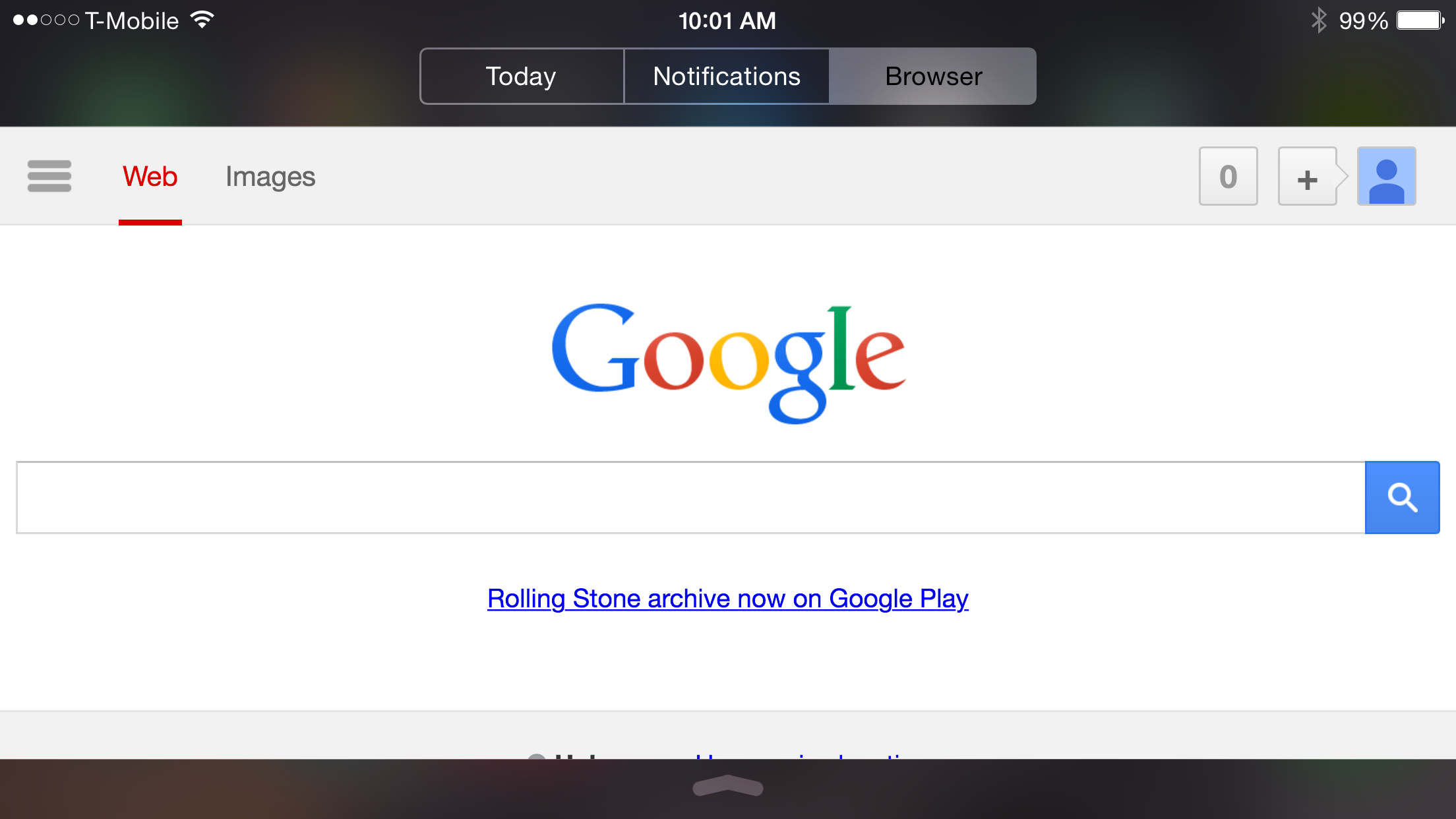The image size is (1456, 819).
Task: Select the Web search toggle
Action: pos(149,176)
